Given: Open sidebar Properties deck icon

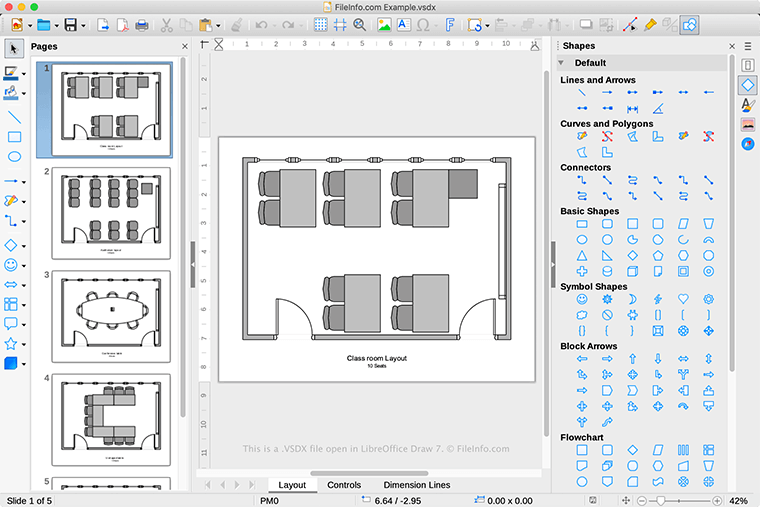Looking at the screenshot, I should point(748,65).
